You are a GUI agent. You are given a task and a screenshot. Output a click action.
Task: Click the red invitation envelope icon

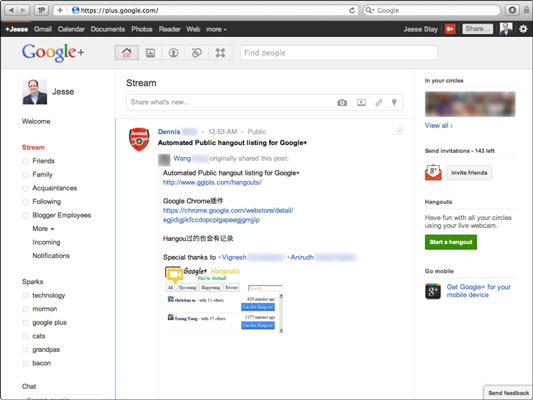433,173
